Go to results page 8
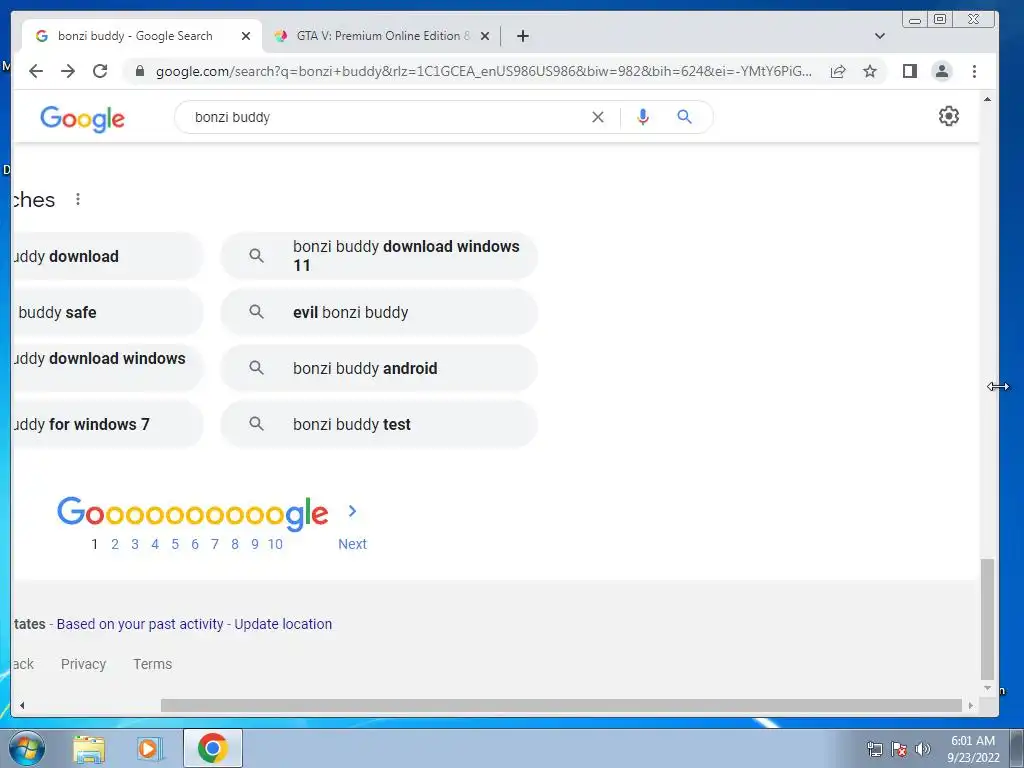The width and height of the screenshot is (1024, 768). click(235, 544)
